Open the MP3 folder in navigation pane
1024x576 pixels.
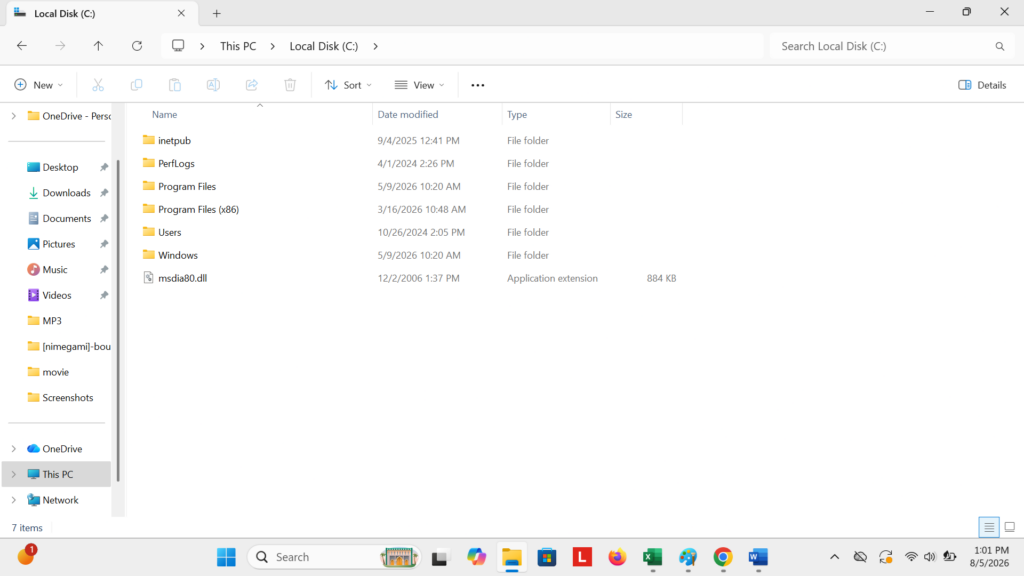coord(52,321)
